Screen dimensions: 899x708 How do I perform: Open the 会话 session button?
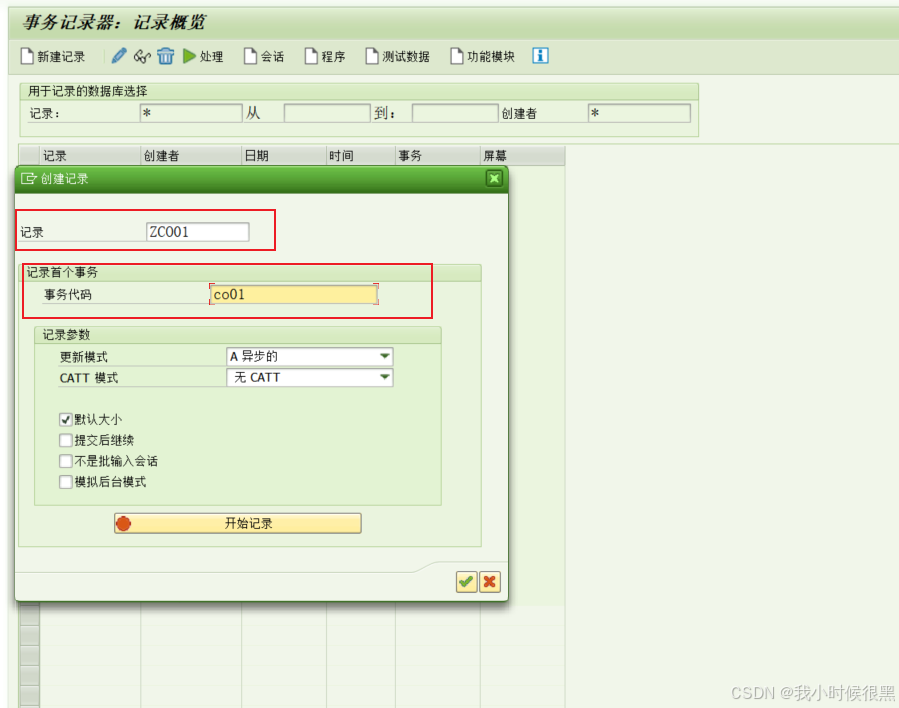pos(264,56)
